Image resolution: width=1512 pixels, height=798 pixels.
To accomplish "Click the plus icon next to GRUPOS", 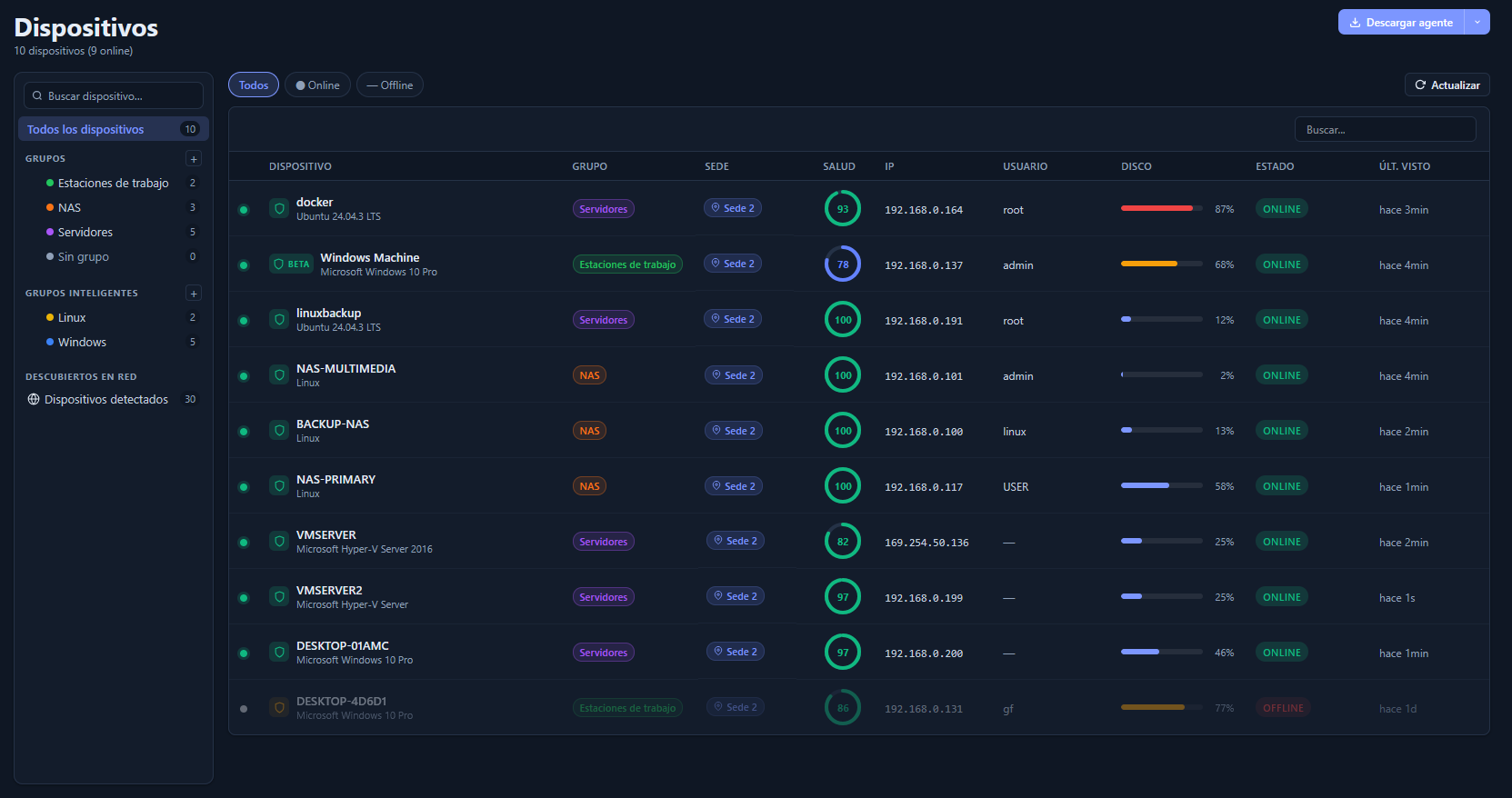I will [193, 159].
